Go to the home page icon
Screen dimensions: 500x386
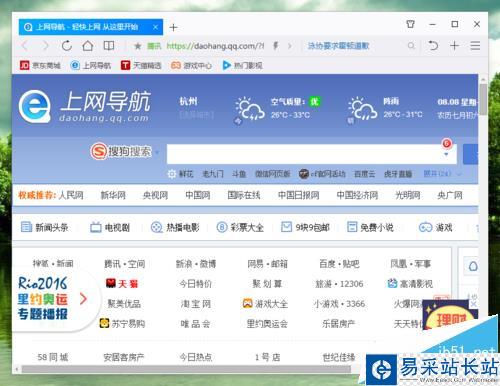88,46
